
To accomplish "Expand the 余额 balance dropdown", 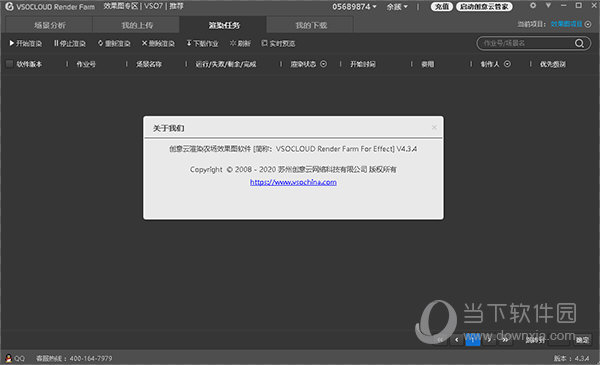I will coord(397,7).
